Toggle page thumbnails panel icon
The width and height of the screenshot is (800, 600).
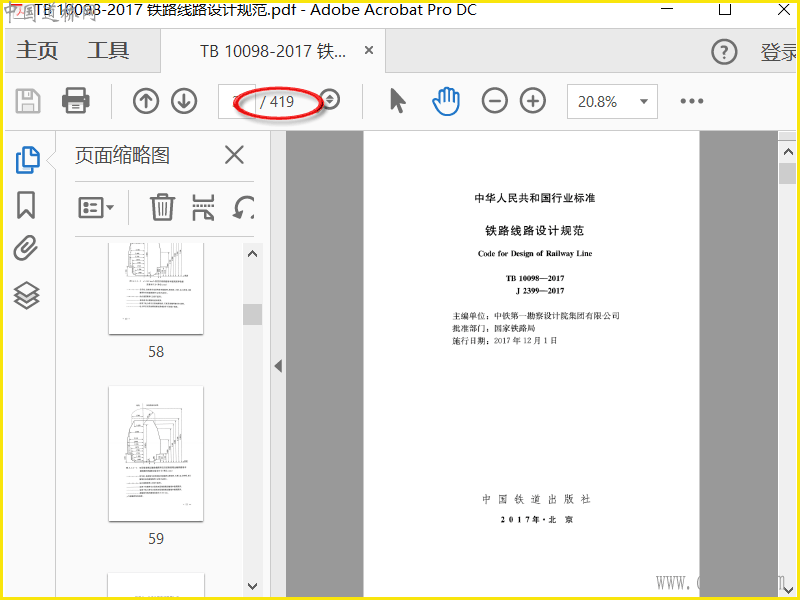pos(27,160)
